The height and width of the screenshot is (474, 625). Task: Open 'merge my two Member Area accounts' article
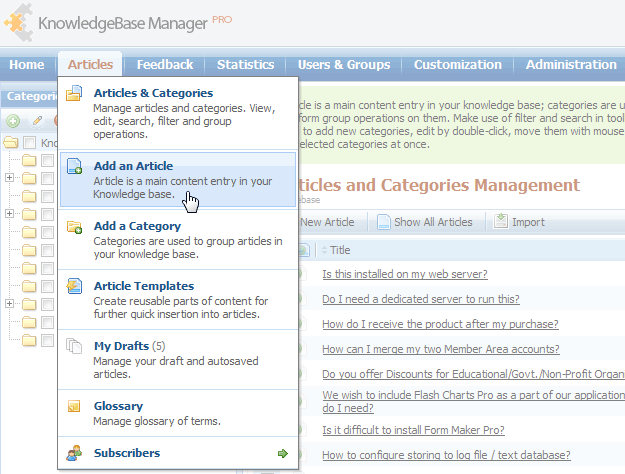click(440, 349)
